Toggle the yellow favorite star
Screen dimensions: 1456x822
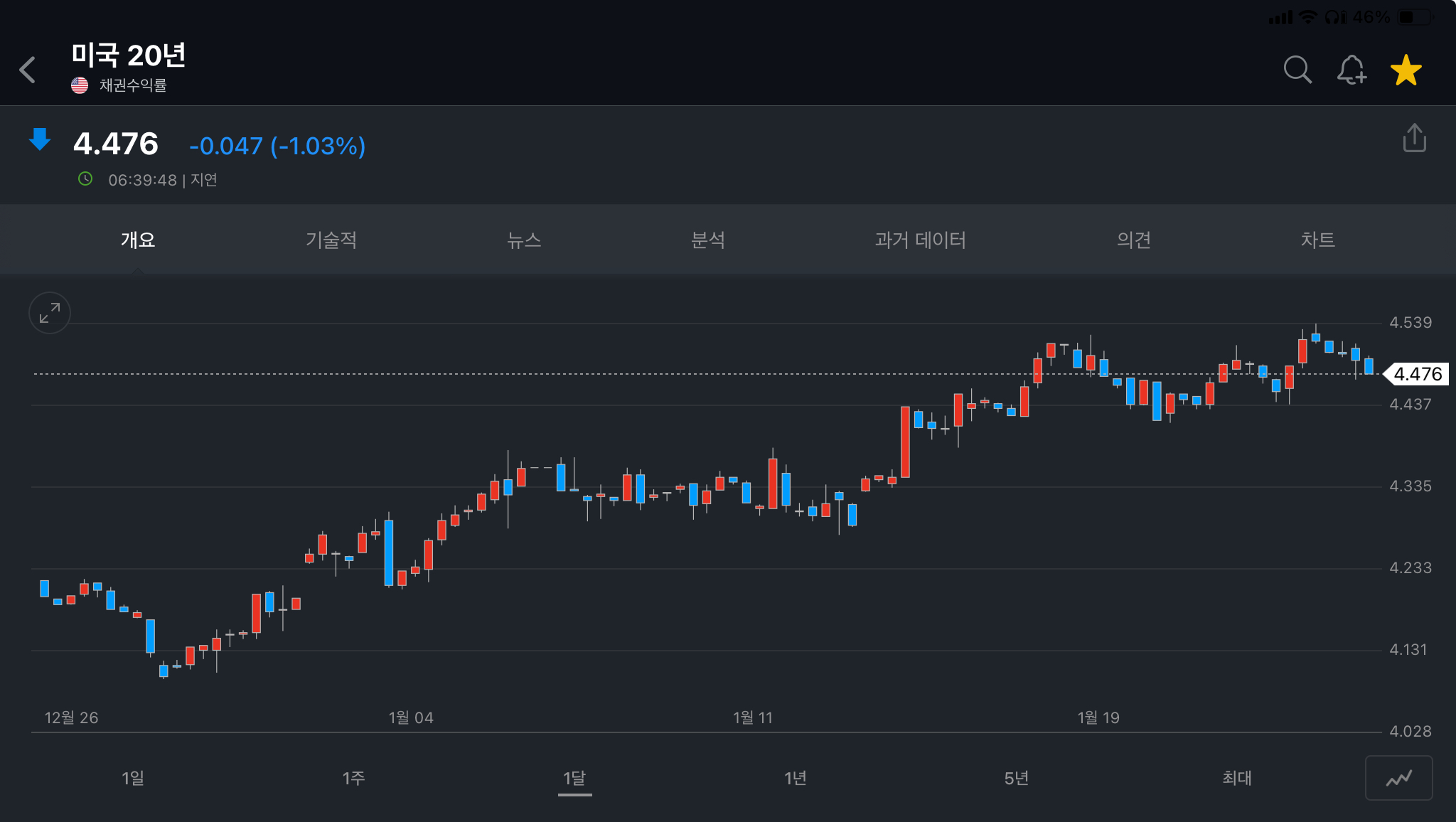[x=1406, y=70]
